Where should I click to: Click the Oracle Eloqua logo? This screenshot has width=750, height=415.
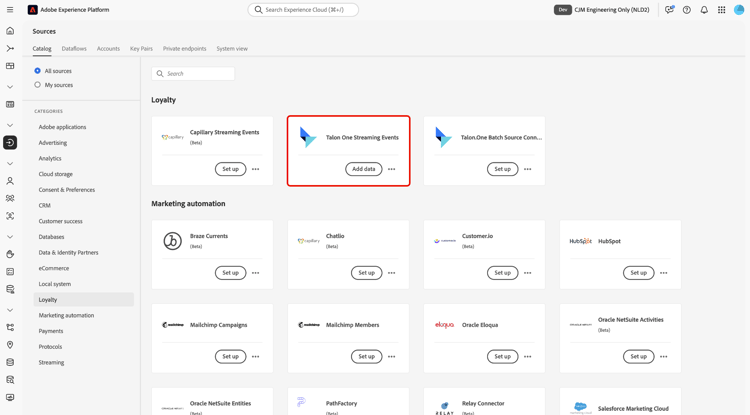click(444, 325)
